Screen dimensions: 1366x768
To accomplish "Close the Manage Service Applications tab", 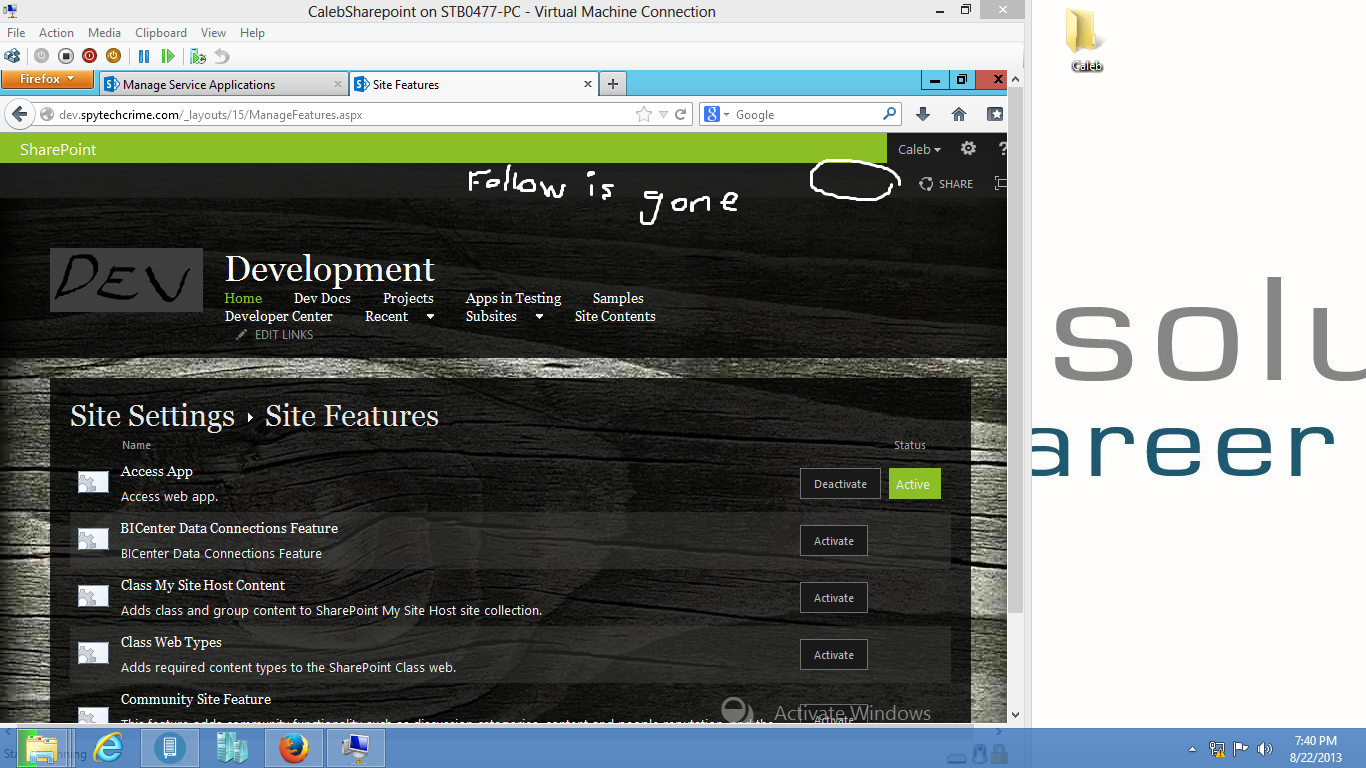I will (x=337, y=85).
